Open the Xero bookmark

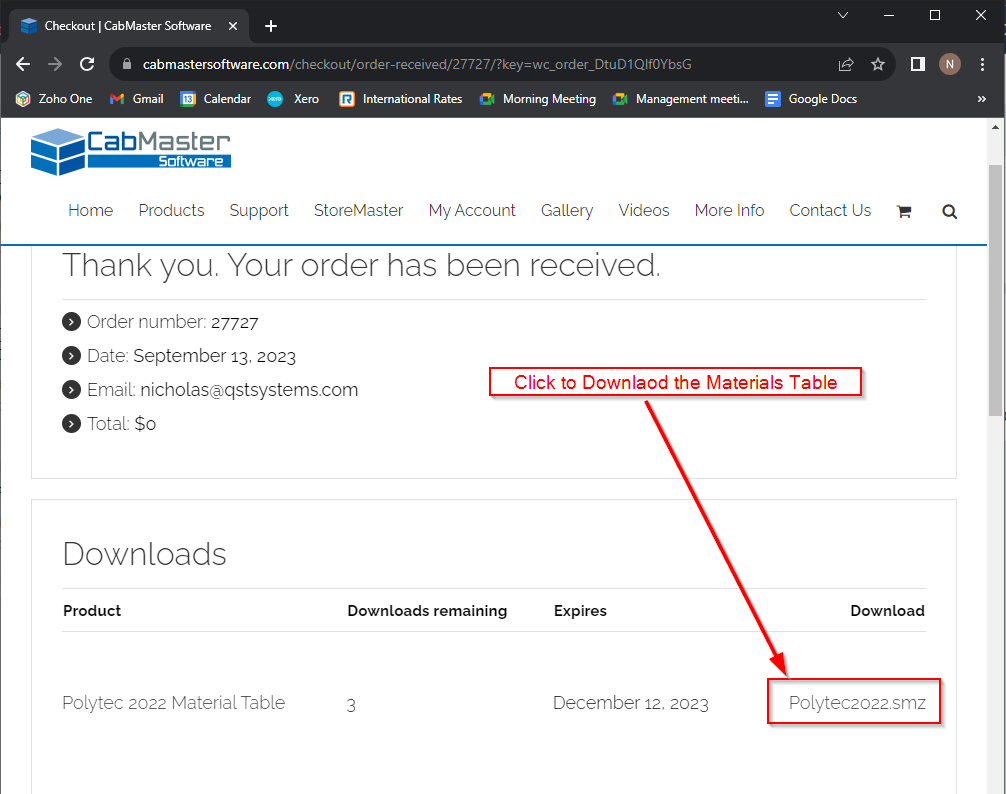293,99
